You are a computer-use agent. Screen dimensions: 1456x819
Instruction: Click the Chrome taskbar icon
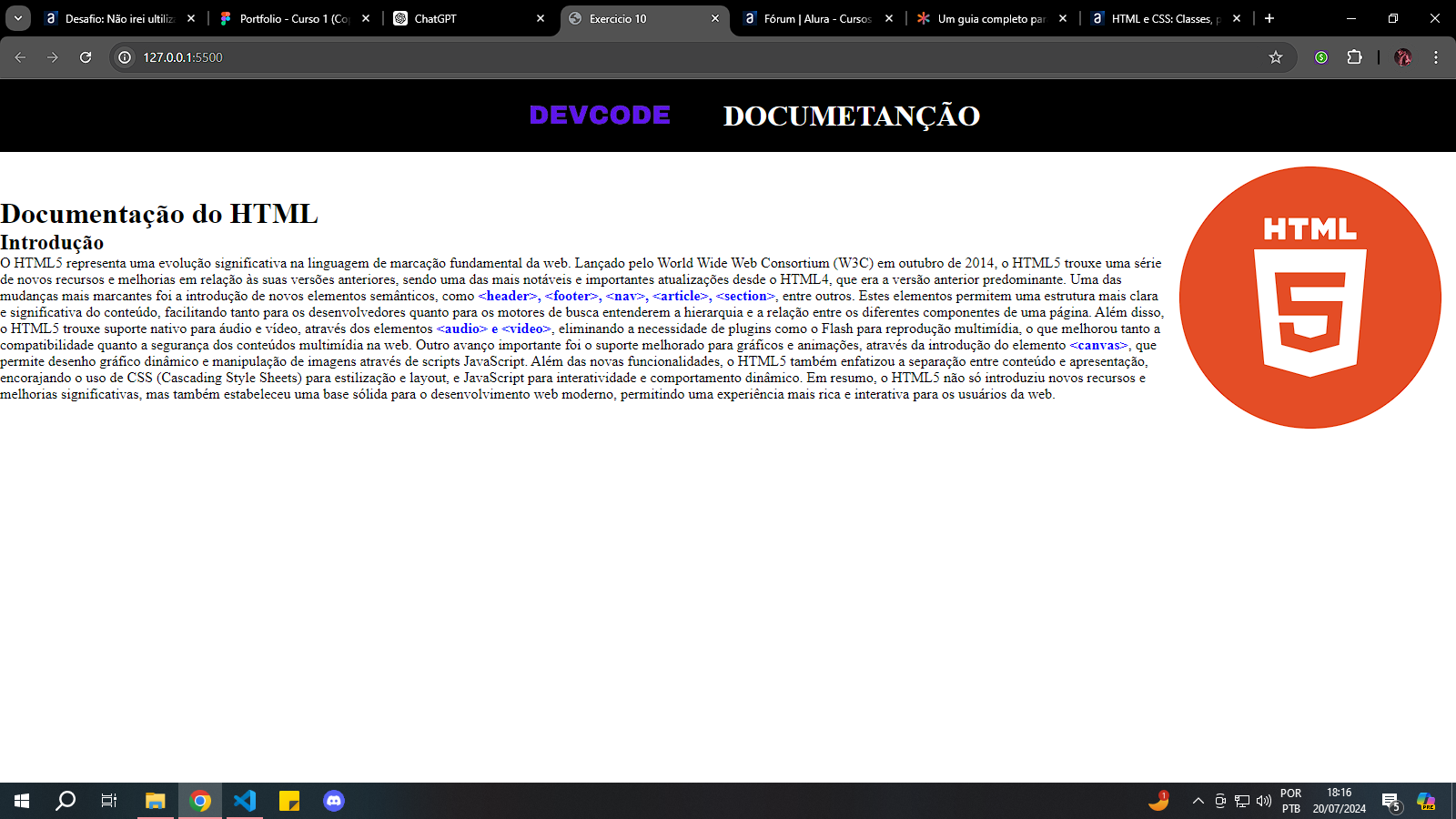pyautogui.click(x=200, y=801)
